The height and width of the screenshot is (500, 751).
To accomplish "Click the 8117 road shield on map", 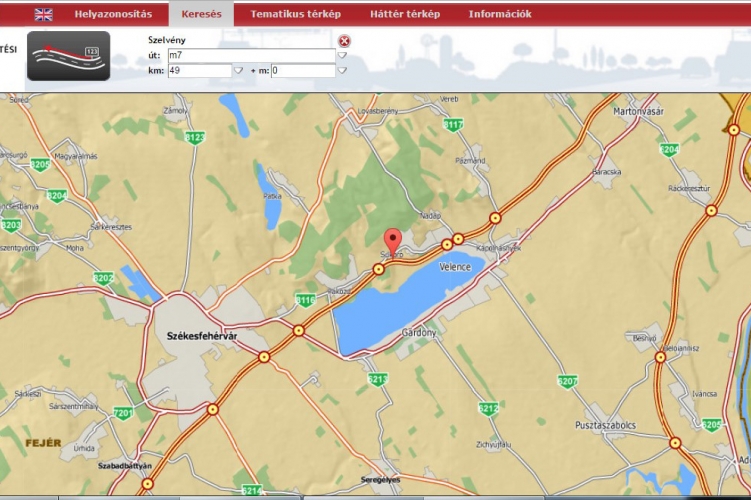I will click(x=453, y=125).
